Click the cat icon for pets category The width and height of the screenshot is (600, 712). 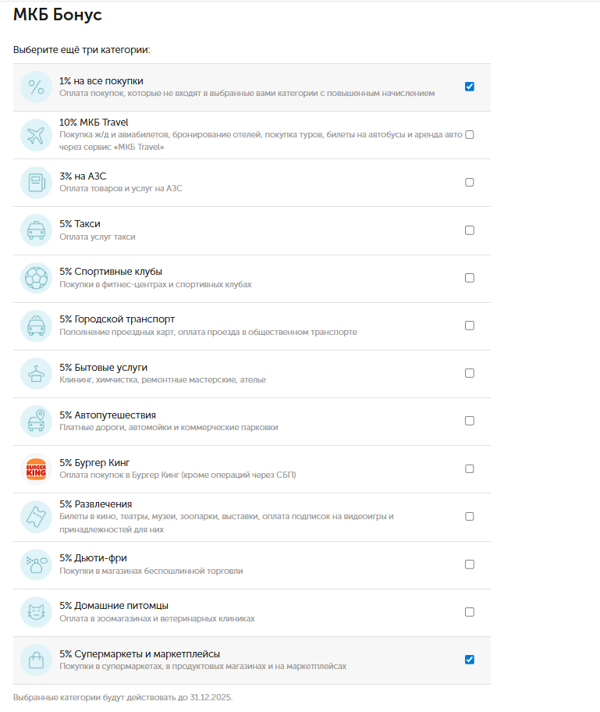pyautogui.click(x=36, y=612)
